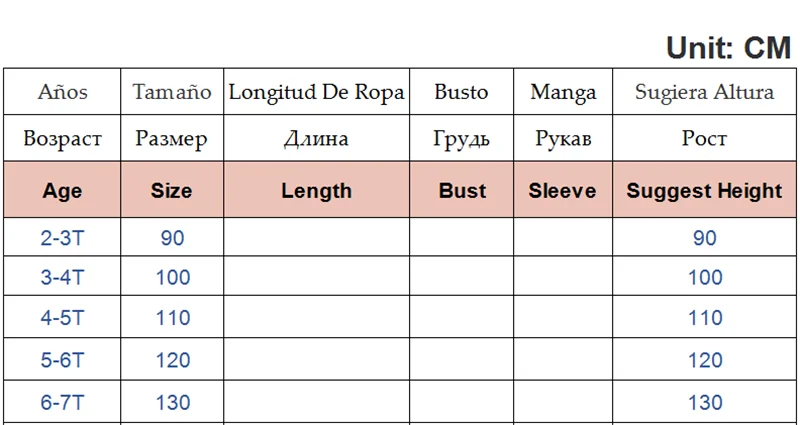Select the "6-7T" age cell
800x425 pixels.
[62, 402]
